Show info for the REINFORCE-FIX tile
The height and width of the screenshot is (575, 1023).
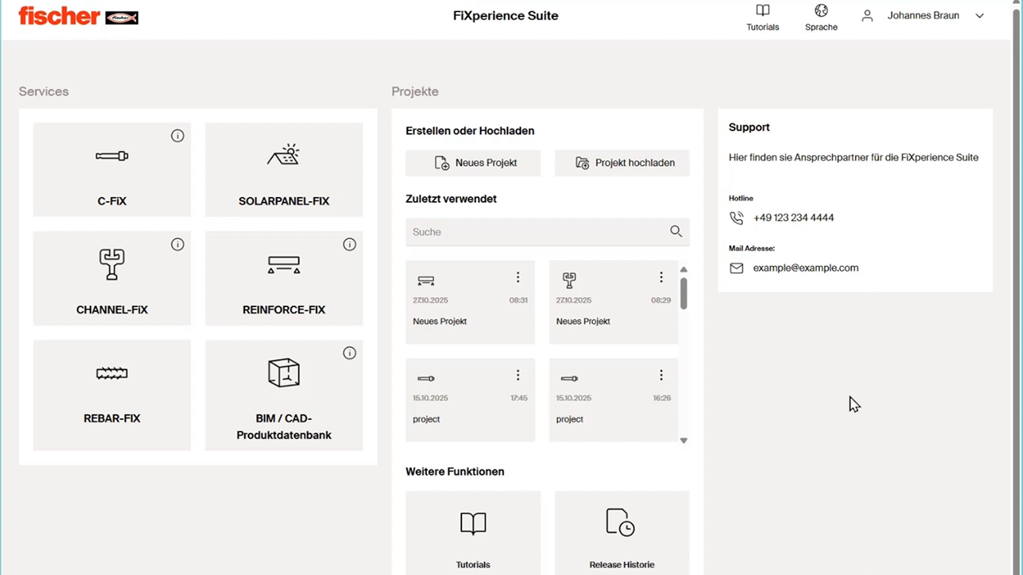[349, 245]
